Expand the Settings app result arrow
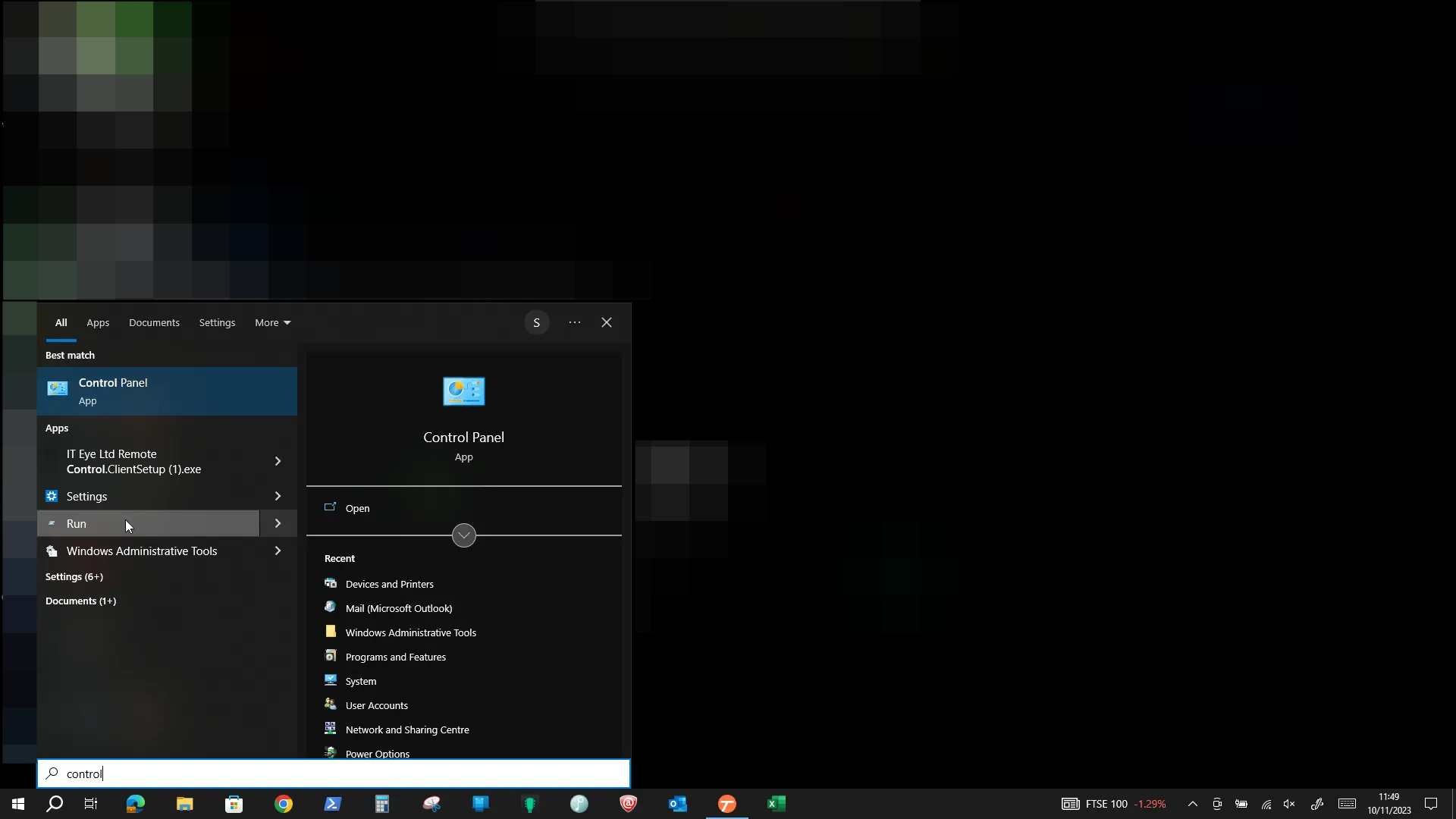Viewport: 1456px width, 819px height. click(278, 496)
